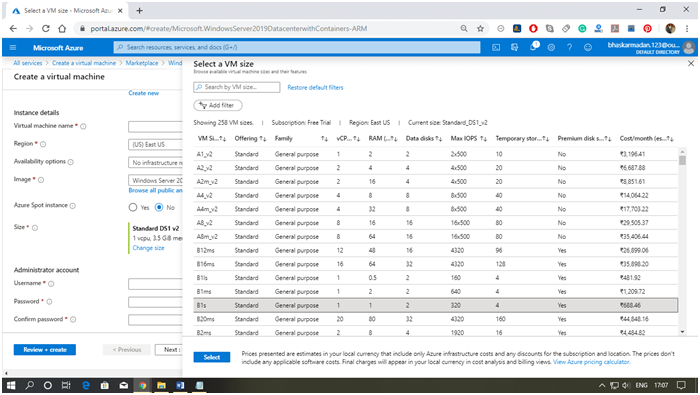Select the B20ms VM size row

(x=436, y=319)
